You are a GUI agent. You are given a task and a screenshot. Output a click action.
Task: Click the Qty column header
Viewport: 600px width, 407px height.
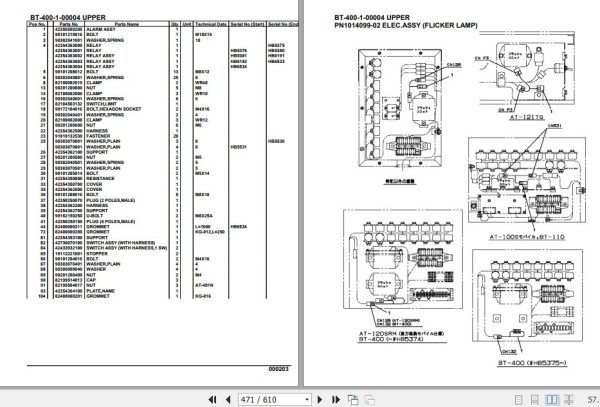[174, 24]
